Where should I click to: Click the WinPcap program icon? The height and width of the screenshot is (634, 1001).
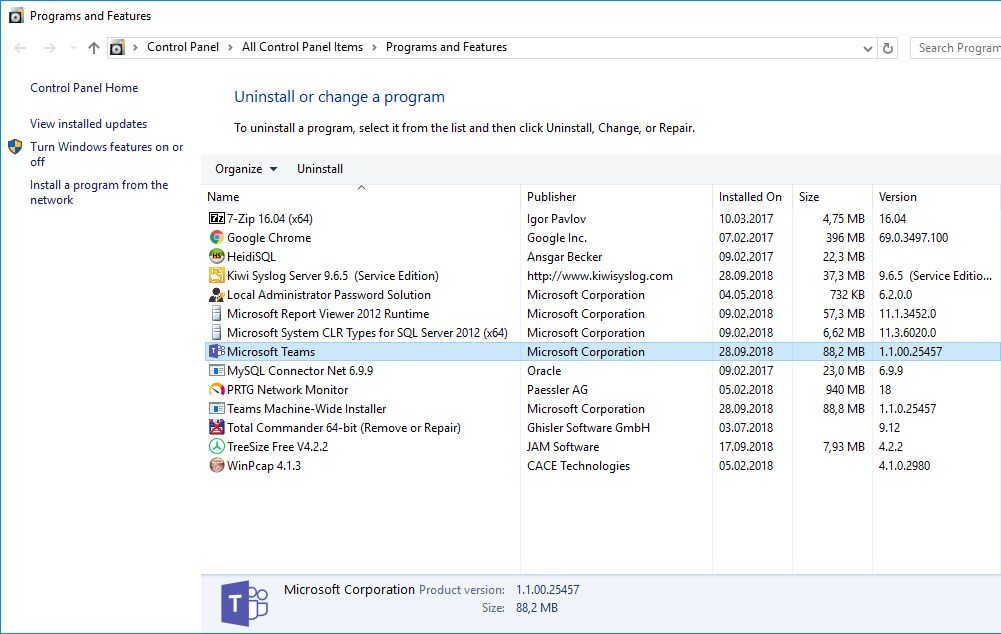click(216, 465)
